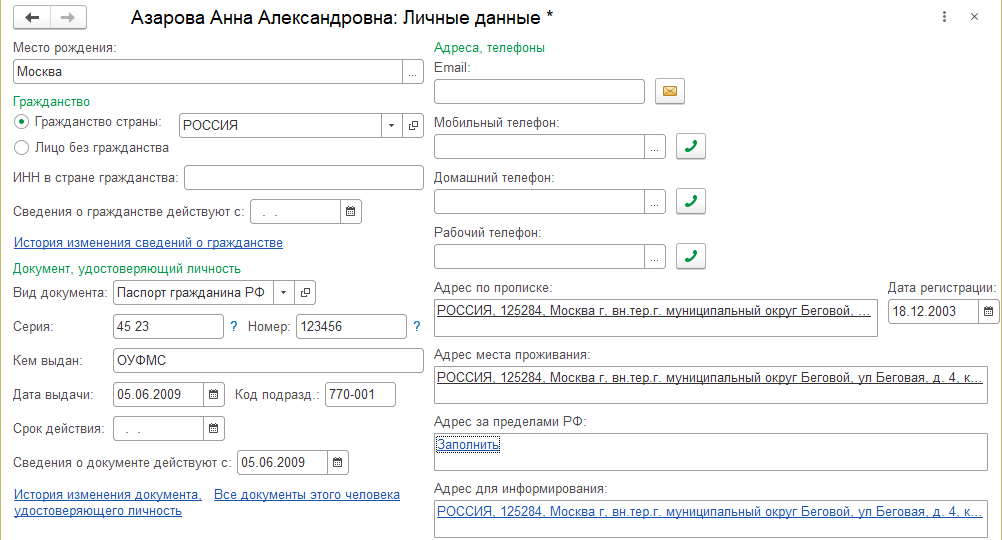
Task: Open calendar for document validity period
Action: tap(214, 429)
